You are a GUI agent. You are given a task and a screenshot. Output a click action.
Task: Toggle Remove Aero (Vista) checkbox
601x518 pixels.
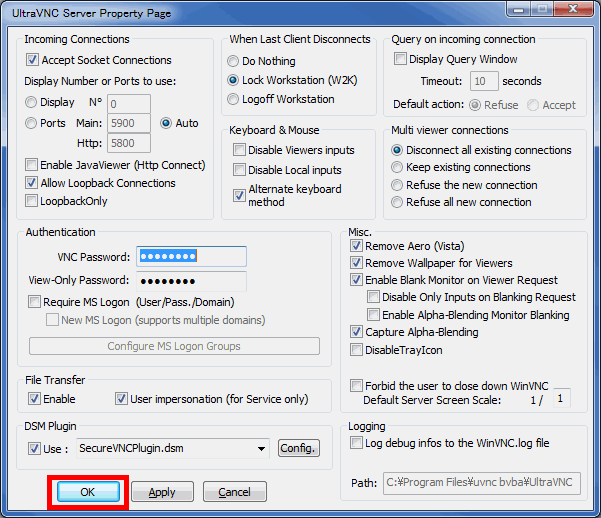click(x=356, y=246)
